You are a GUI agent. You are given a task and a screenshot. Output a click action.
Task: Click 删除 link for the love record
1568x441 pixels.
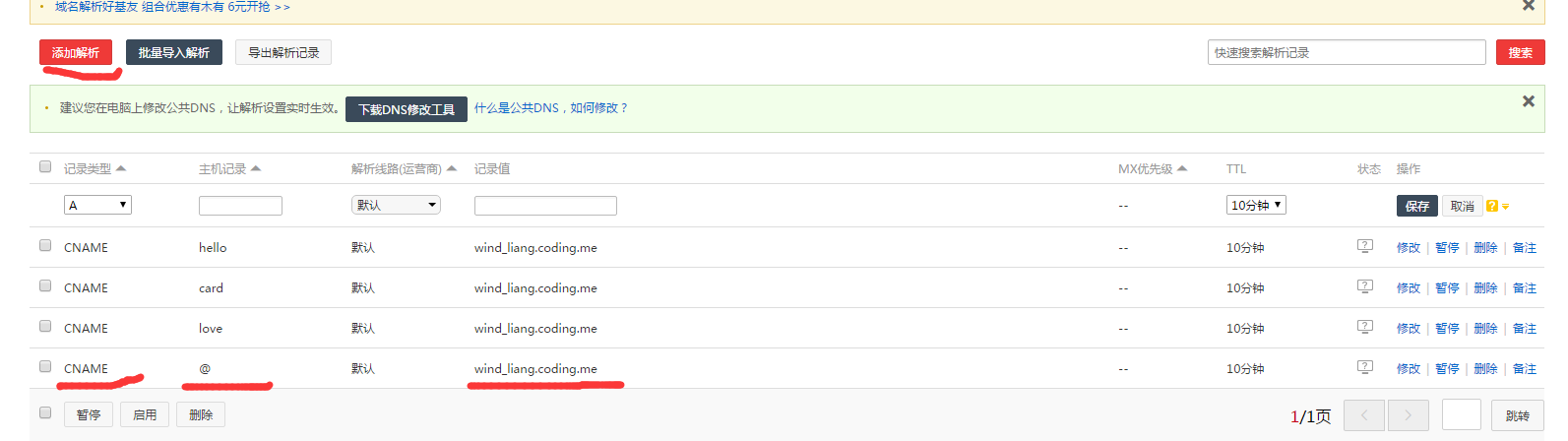1484,328
